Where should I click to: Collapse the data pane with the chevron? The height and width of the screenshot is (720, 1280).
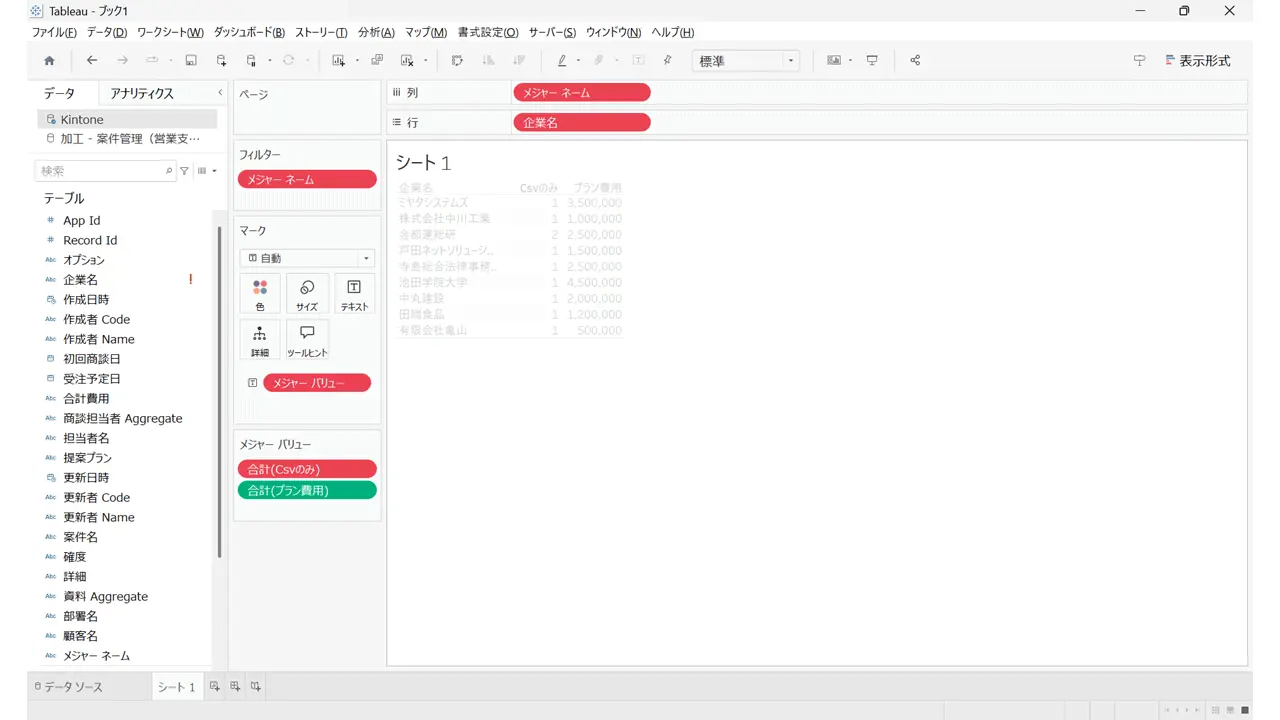point(220,93)
